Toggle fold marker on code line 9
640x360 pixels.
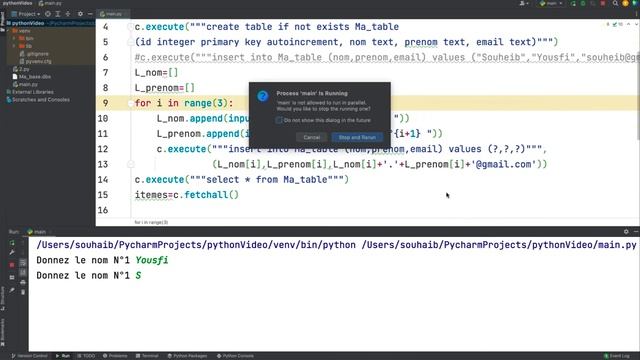click(130, 103)
